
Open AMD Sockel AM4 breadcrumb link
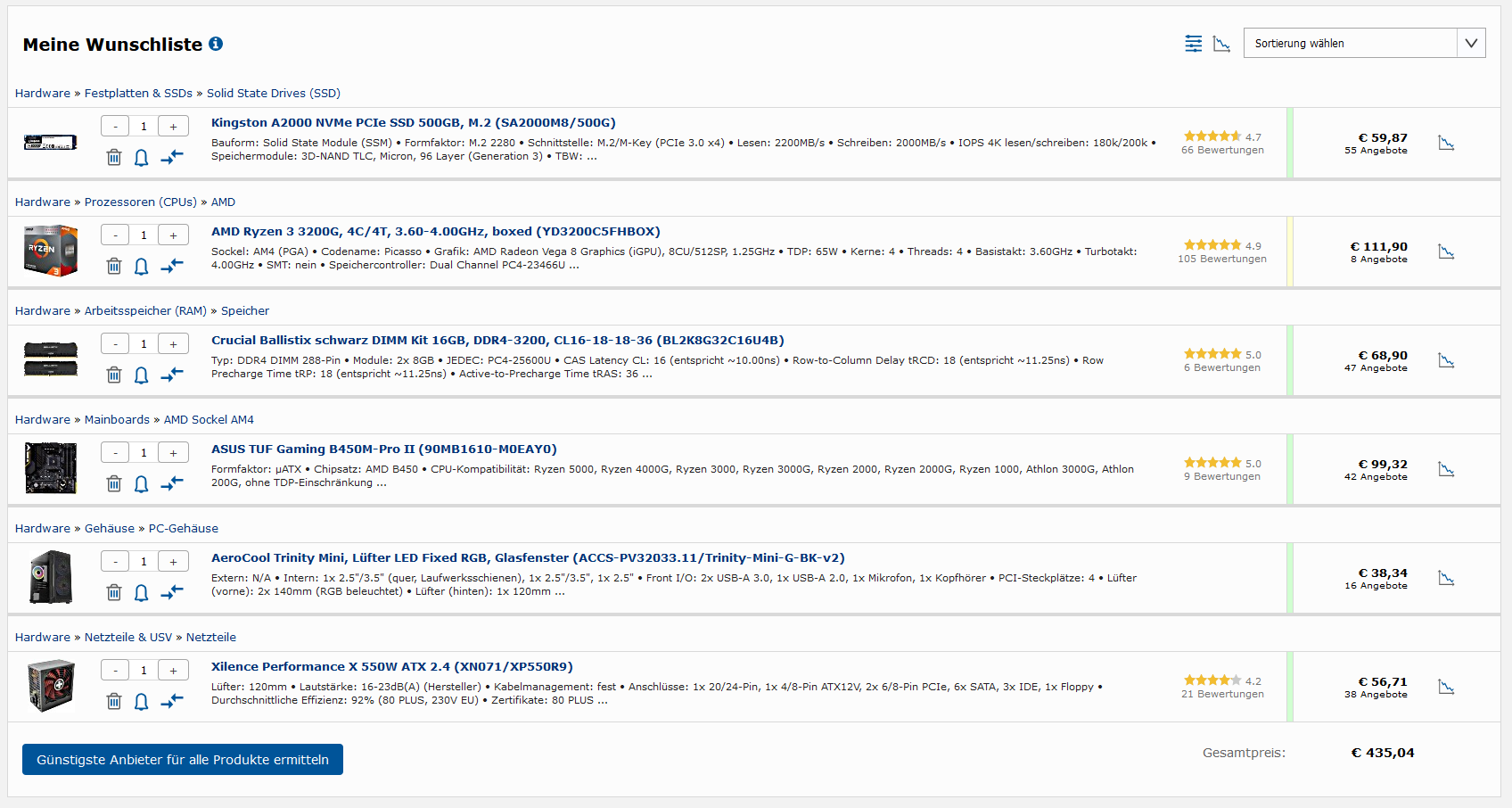point(209,419)
